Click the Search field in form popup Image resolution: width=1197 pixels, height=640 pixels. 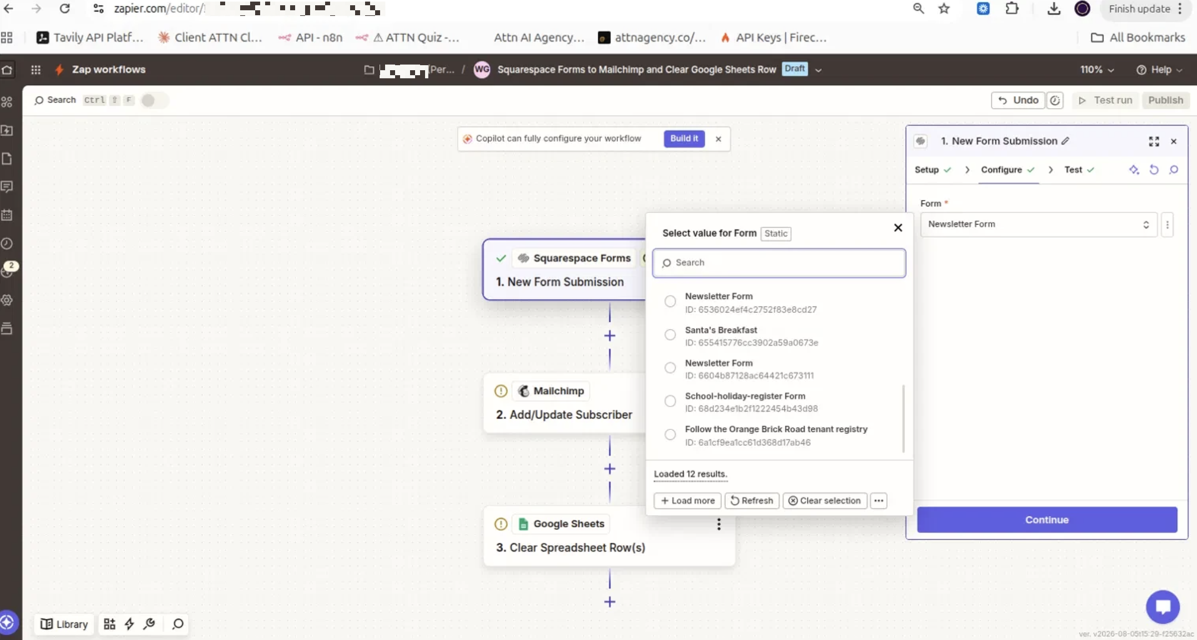pyautogui.click(x=779, y=263)
